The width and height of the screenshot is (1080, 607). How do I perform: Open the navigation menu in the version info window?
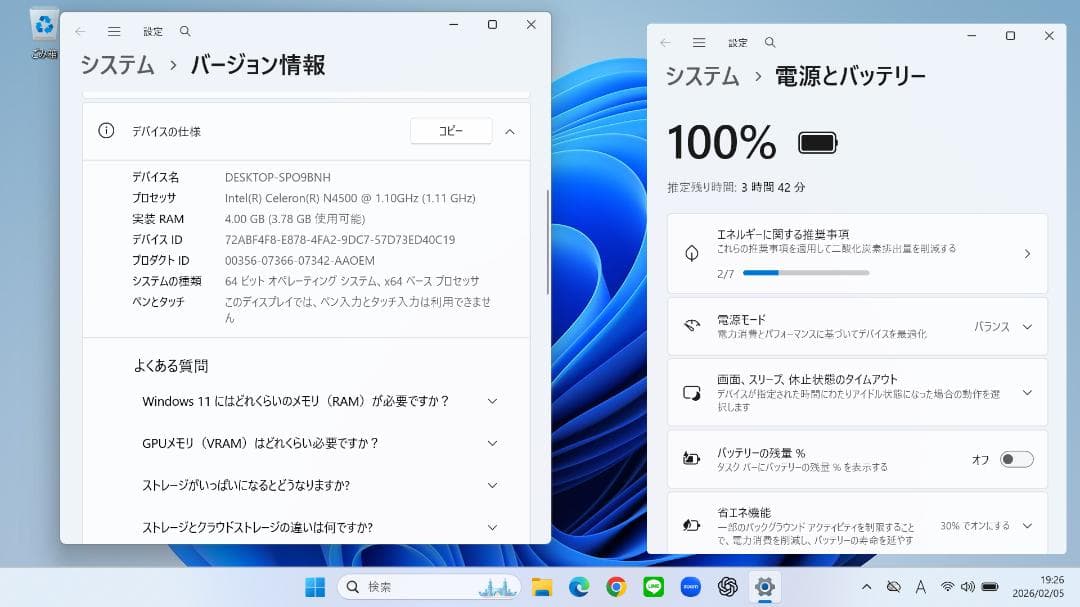(x=114, y=25)
